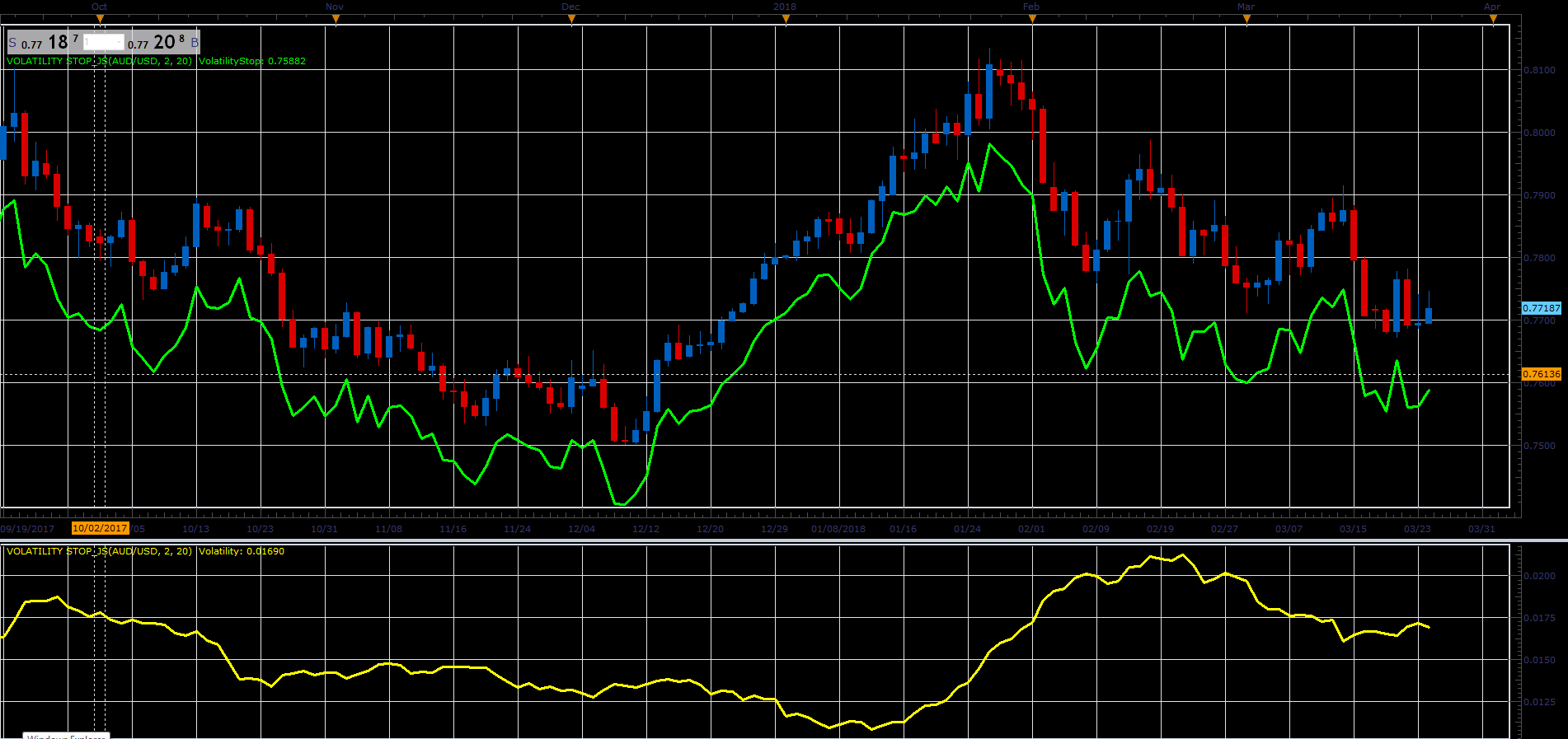Click the 10/13 date axis label
The width and height of the screenshot is (1568, 739).
click(195, 529)
